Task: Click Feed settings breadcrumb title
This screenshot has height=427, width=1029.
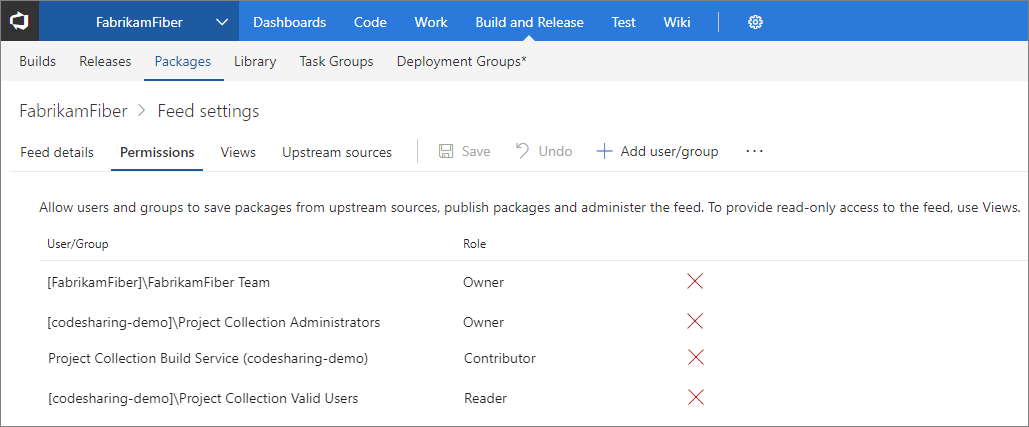Action: pyautogui.click(x=208, y=111)
